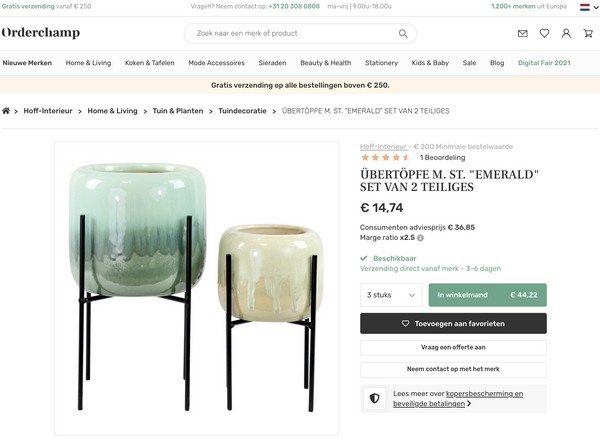Click the product star rating
Screen dimensions: 600x446
pos(385,157)
